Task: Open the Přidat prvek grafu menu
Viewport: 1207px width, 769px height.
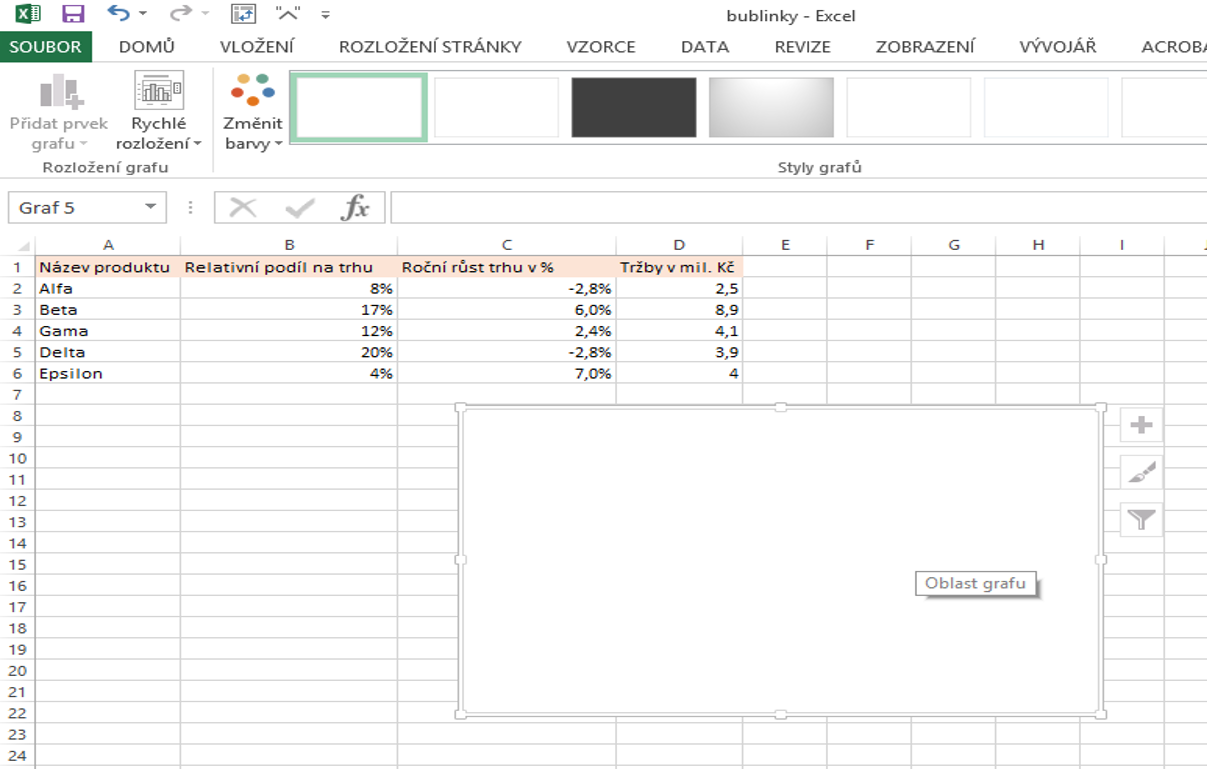Action: tap(58, 112)
